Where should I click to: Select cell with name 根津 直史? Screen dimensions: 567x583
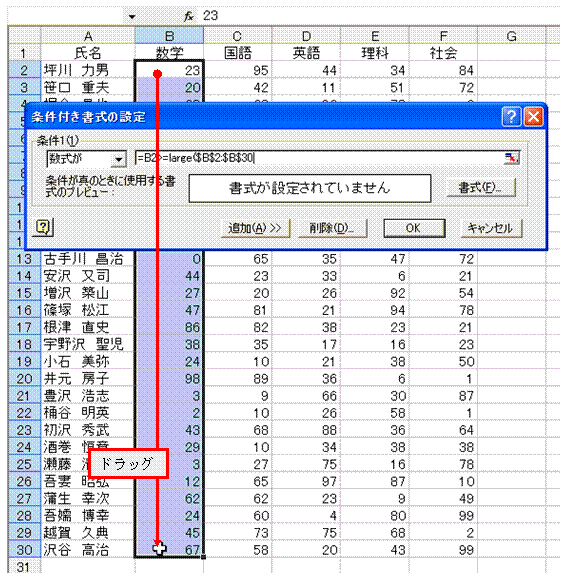[88, 327]
